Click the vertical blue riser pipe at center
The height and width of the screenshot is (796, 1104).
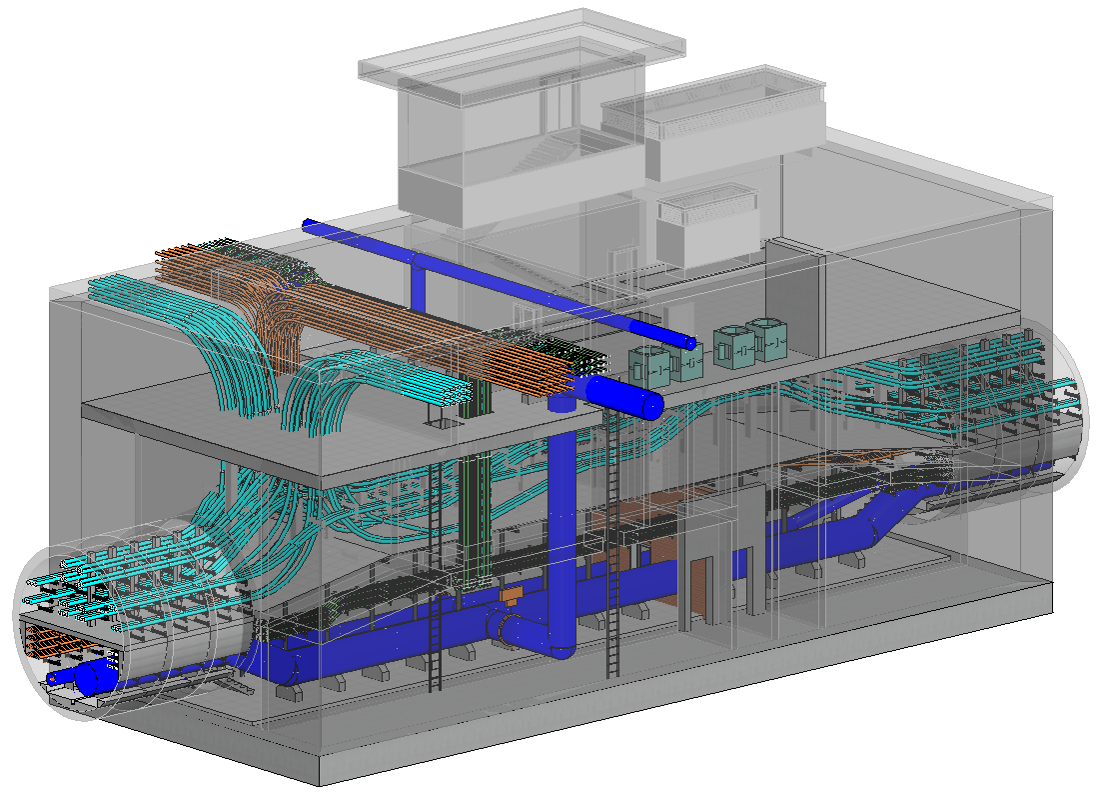[562, 520]
